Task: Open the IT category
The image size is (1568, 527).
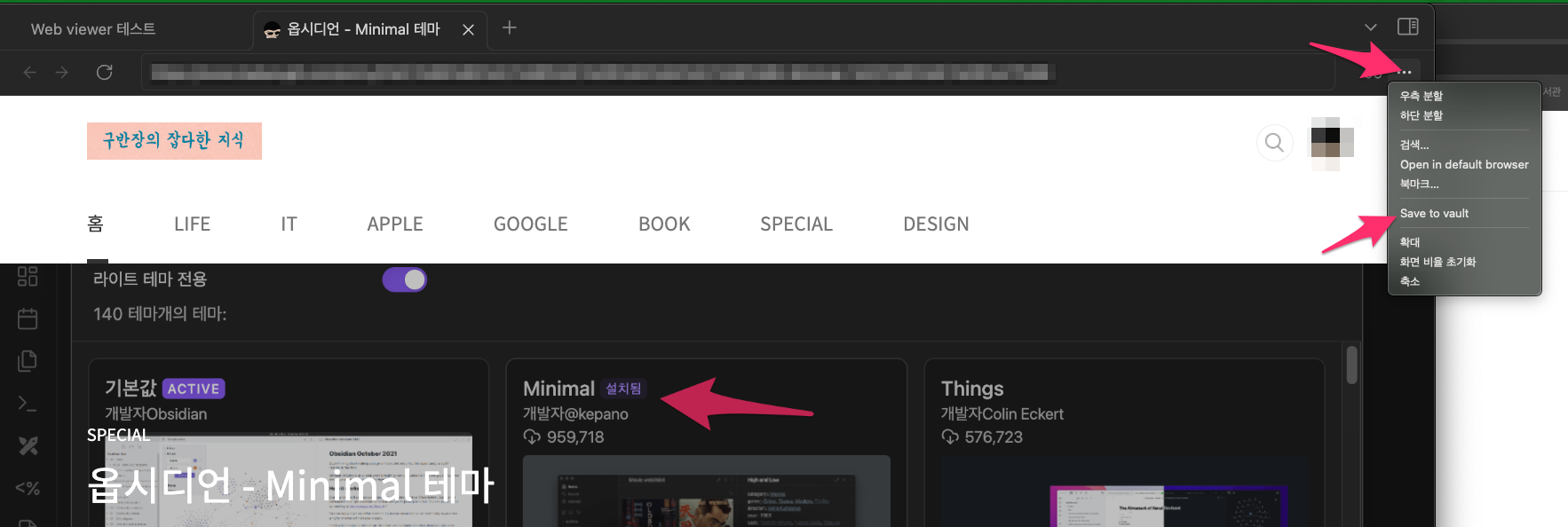Action: point(289,224)
